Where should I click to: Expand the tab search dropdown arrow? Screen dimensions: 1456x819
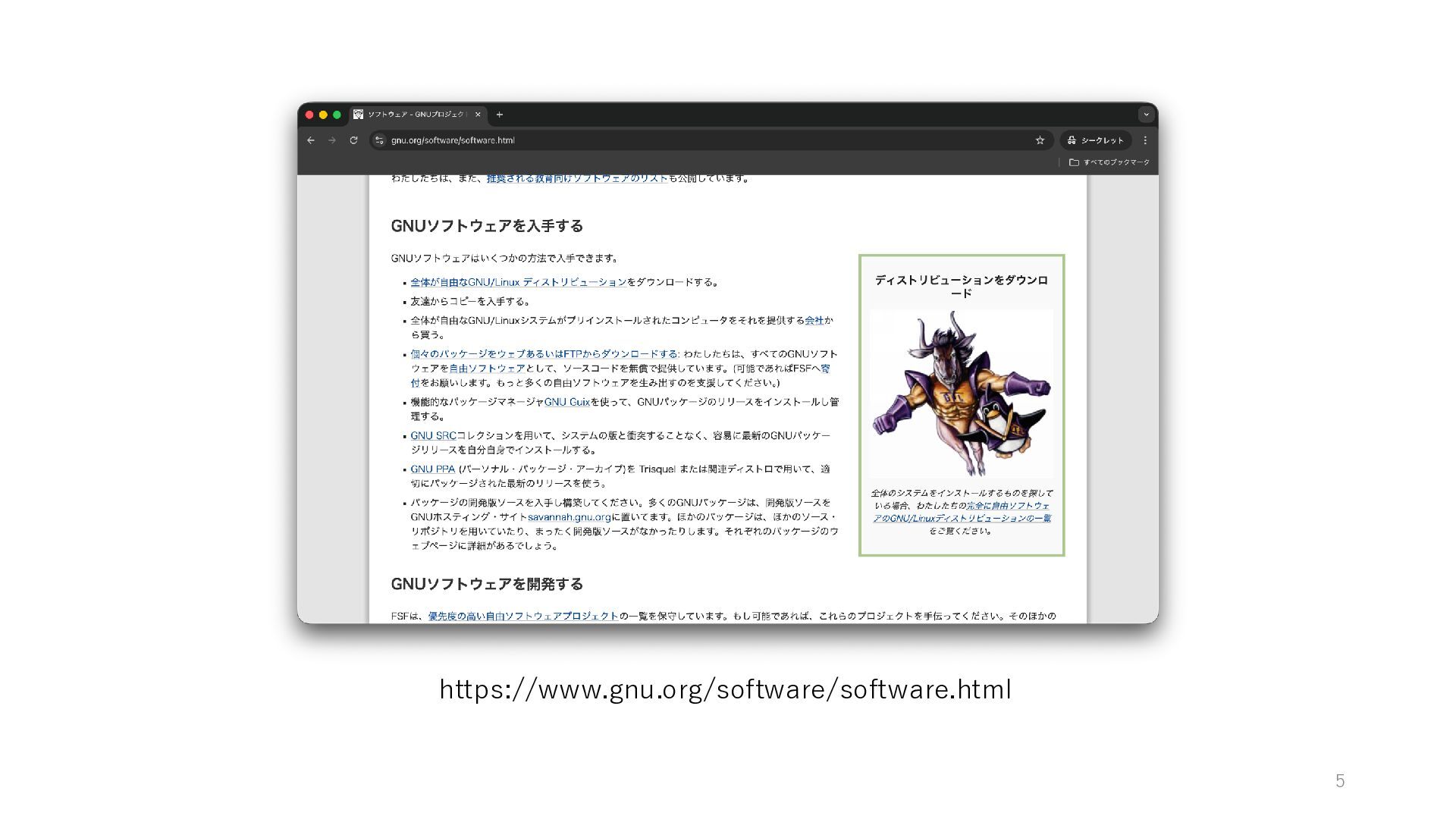(x=1146, y=115)
